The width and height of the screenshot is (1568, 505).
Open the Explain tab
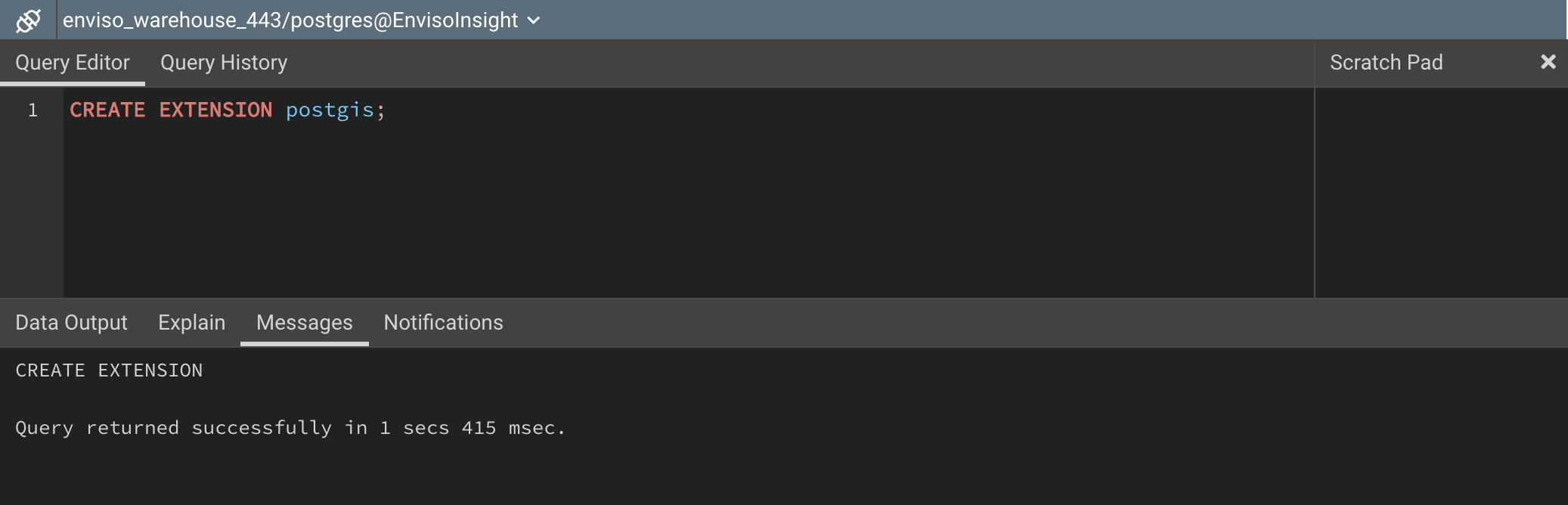point(192,323)
